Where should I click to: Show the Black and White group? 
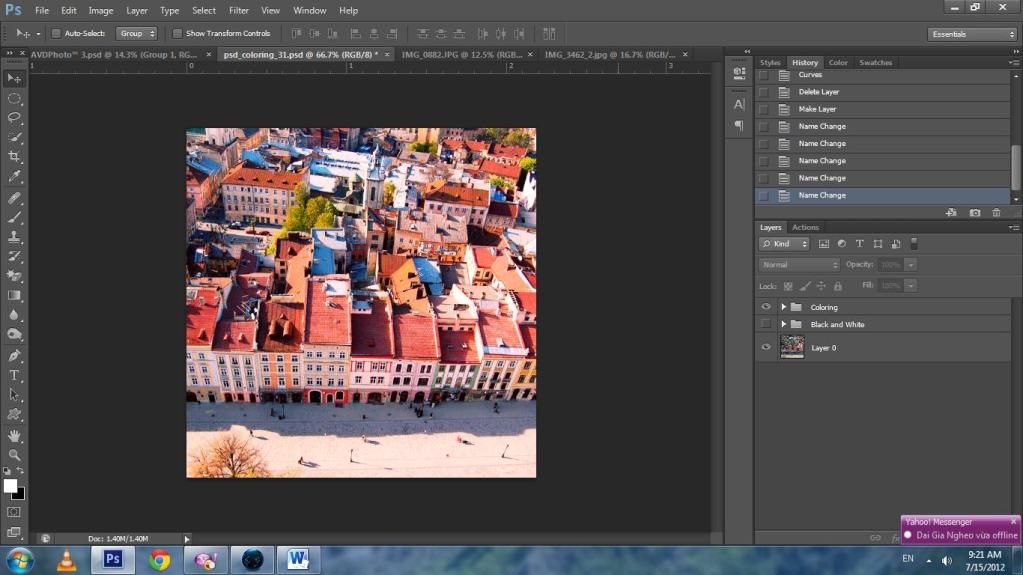[x=766, y=324]
